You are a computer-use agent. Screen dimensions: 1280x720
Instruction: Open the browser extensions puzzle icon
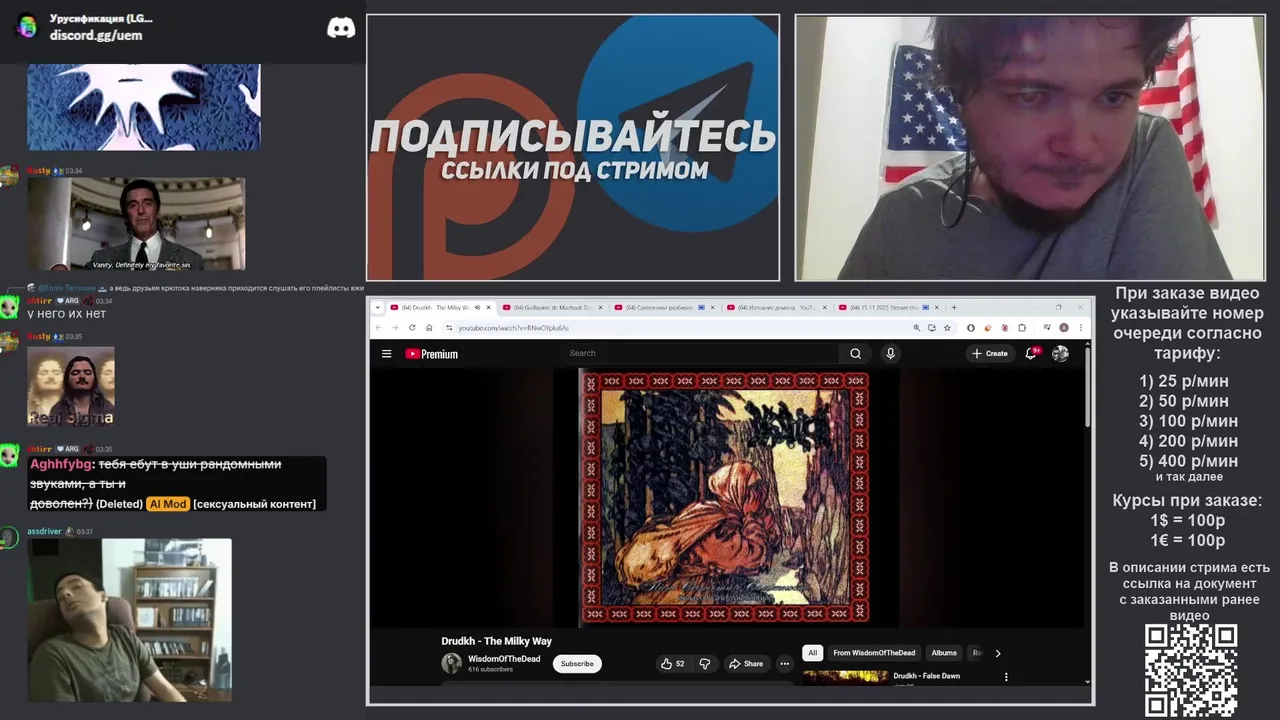(1022, 327)
